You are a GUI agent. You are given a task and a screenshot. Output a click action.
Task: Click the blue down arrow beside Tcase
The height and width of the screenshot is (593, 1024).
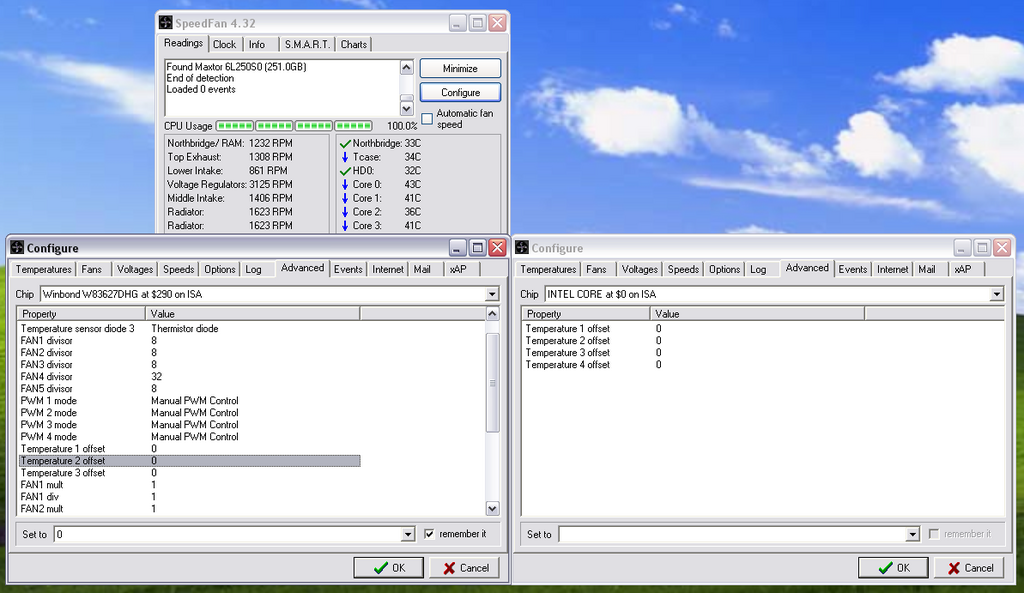345,157
